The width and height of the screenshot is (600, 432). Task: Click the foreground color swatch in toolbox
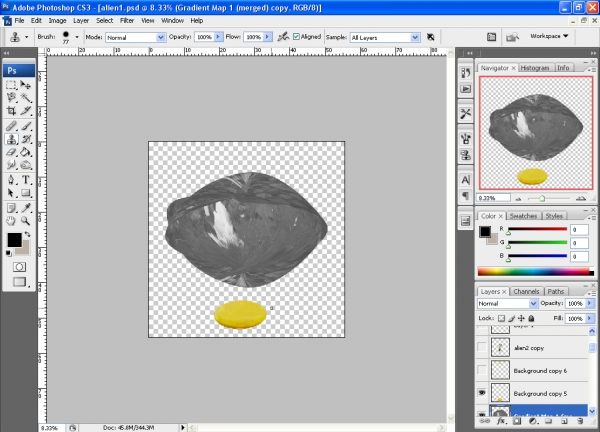pos(14,240)
